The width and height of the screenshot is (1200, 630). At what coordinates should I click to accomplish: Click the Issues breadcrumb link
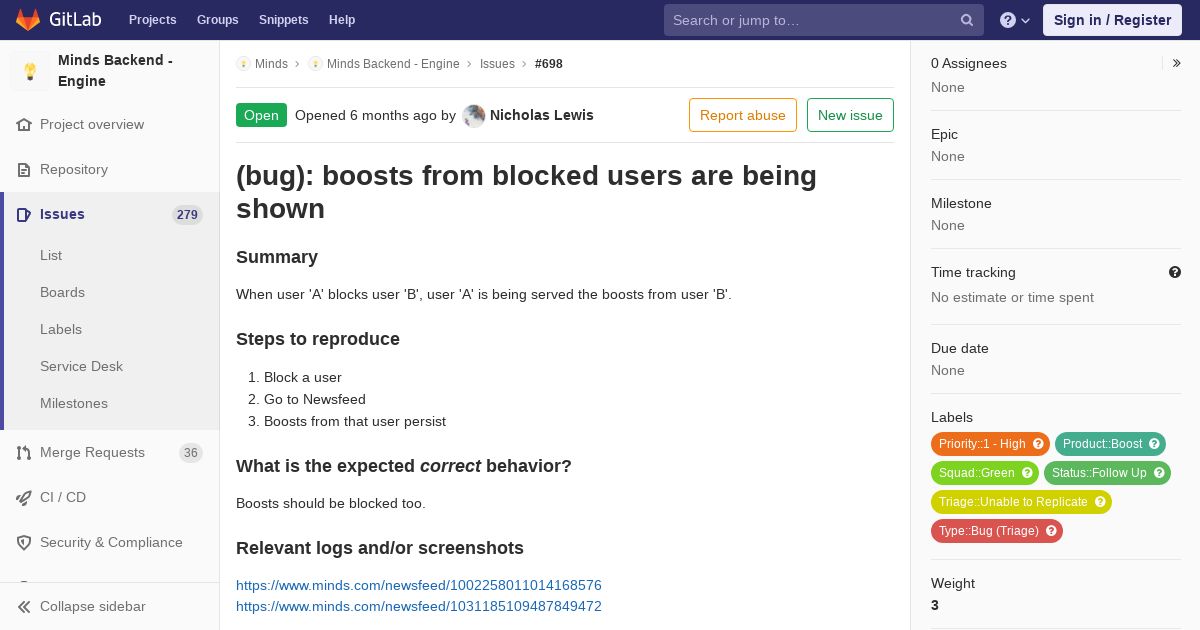point(497,64)
